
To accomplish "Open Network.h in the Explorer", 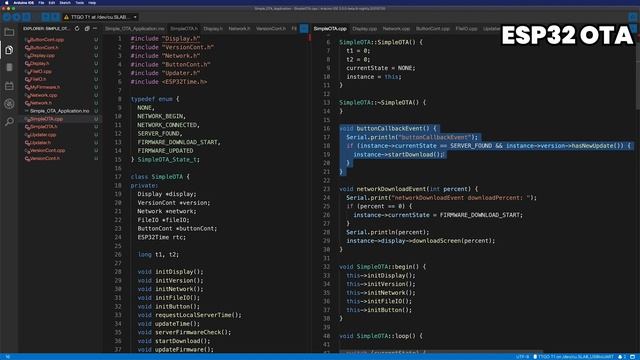I will (x=61, y=103).
